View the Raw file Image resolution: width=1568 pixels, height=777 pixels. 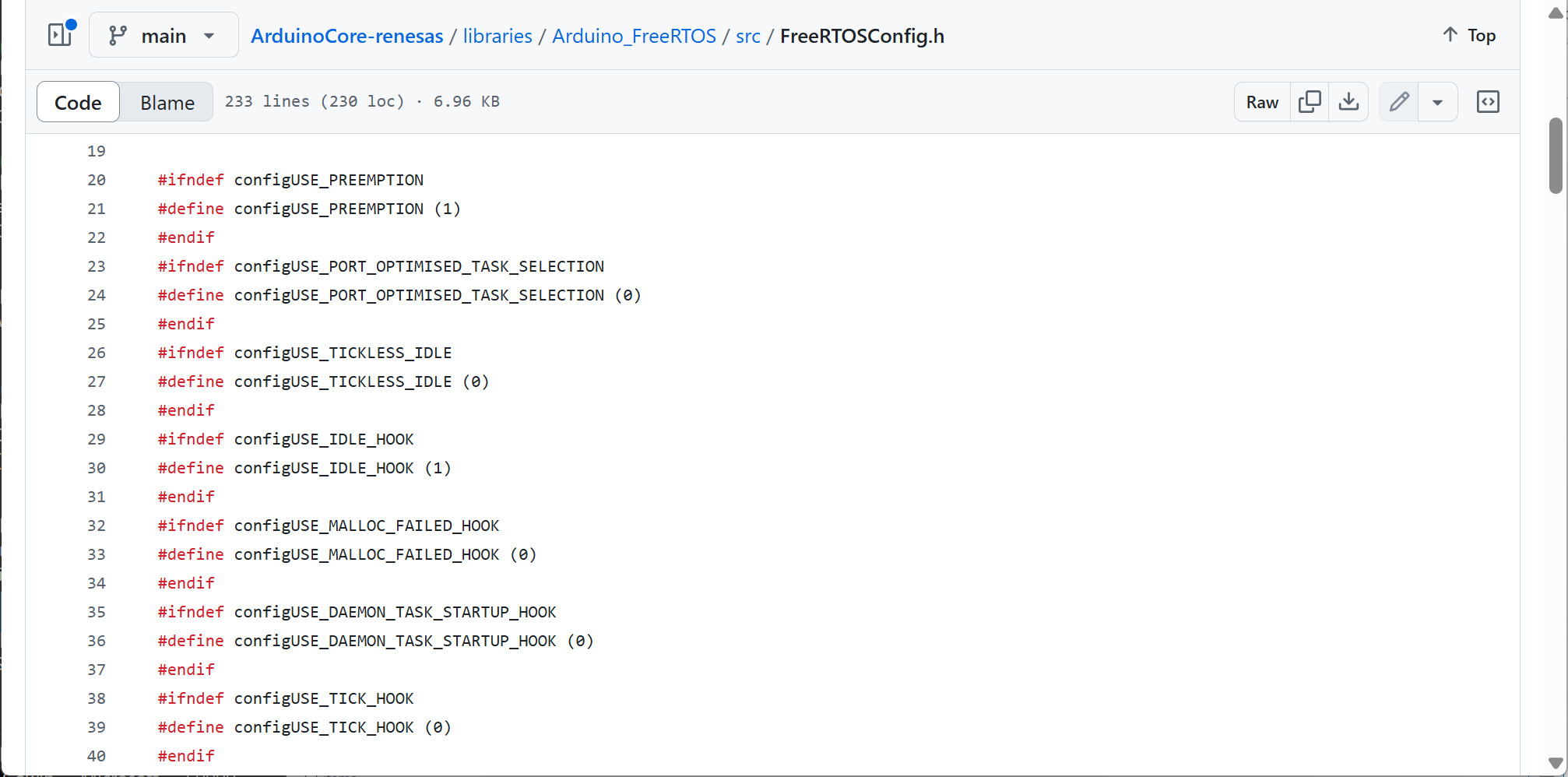click(1262, 102)
